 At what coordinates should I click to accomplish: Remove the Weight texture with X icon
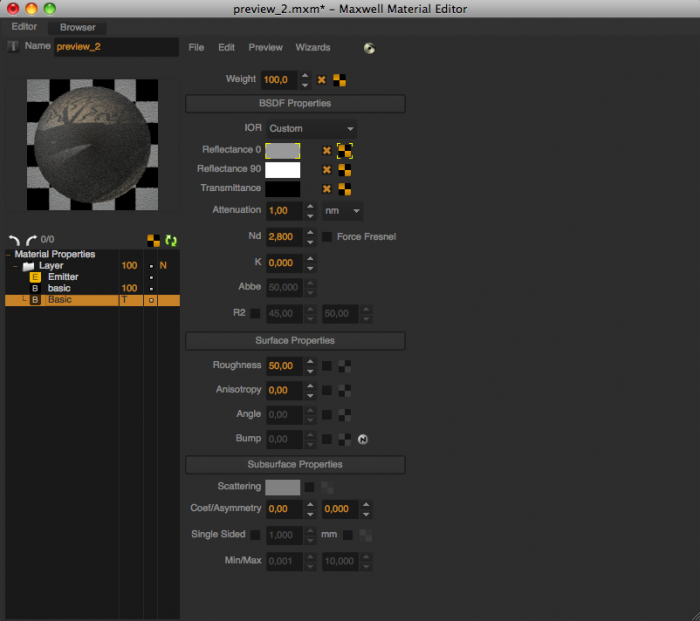point(321,80)
